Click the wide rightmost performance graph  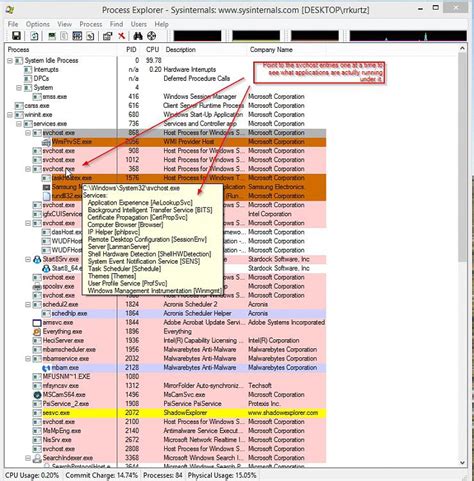(x=408, y=35)
